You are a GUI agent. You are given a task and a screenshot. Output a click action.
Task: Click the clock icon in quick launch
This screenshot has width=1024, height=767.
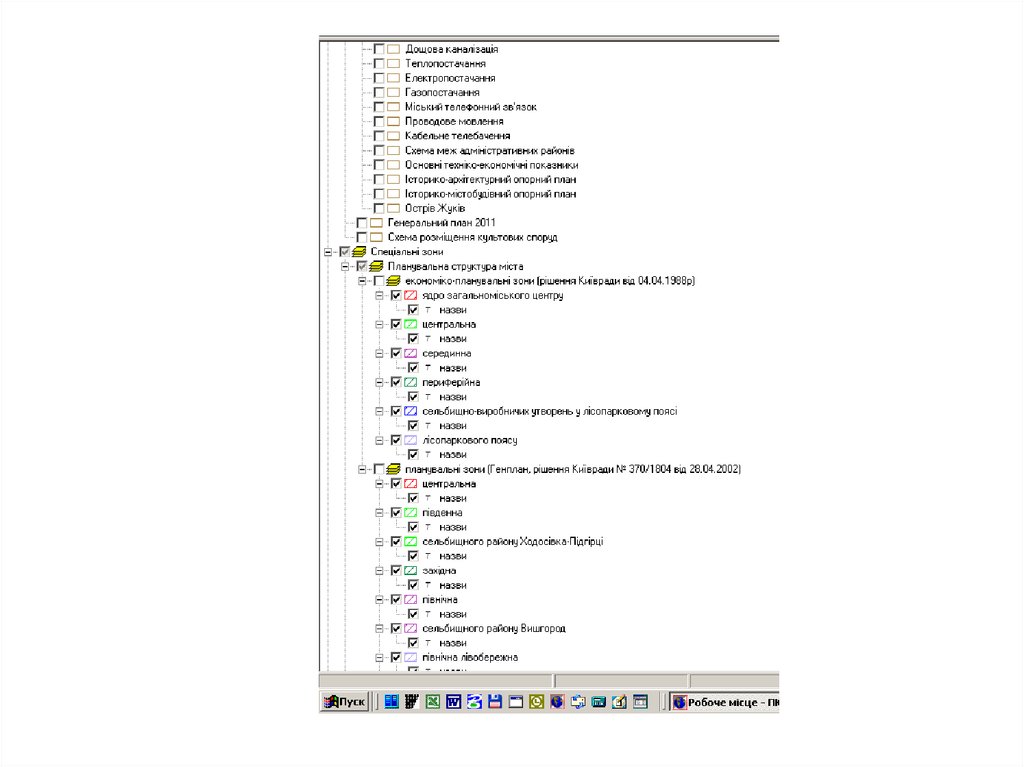click(537, 702)
